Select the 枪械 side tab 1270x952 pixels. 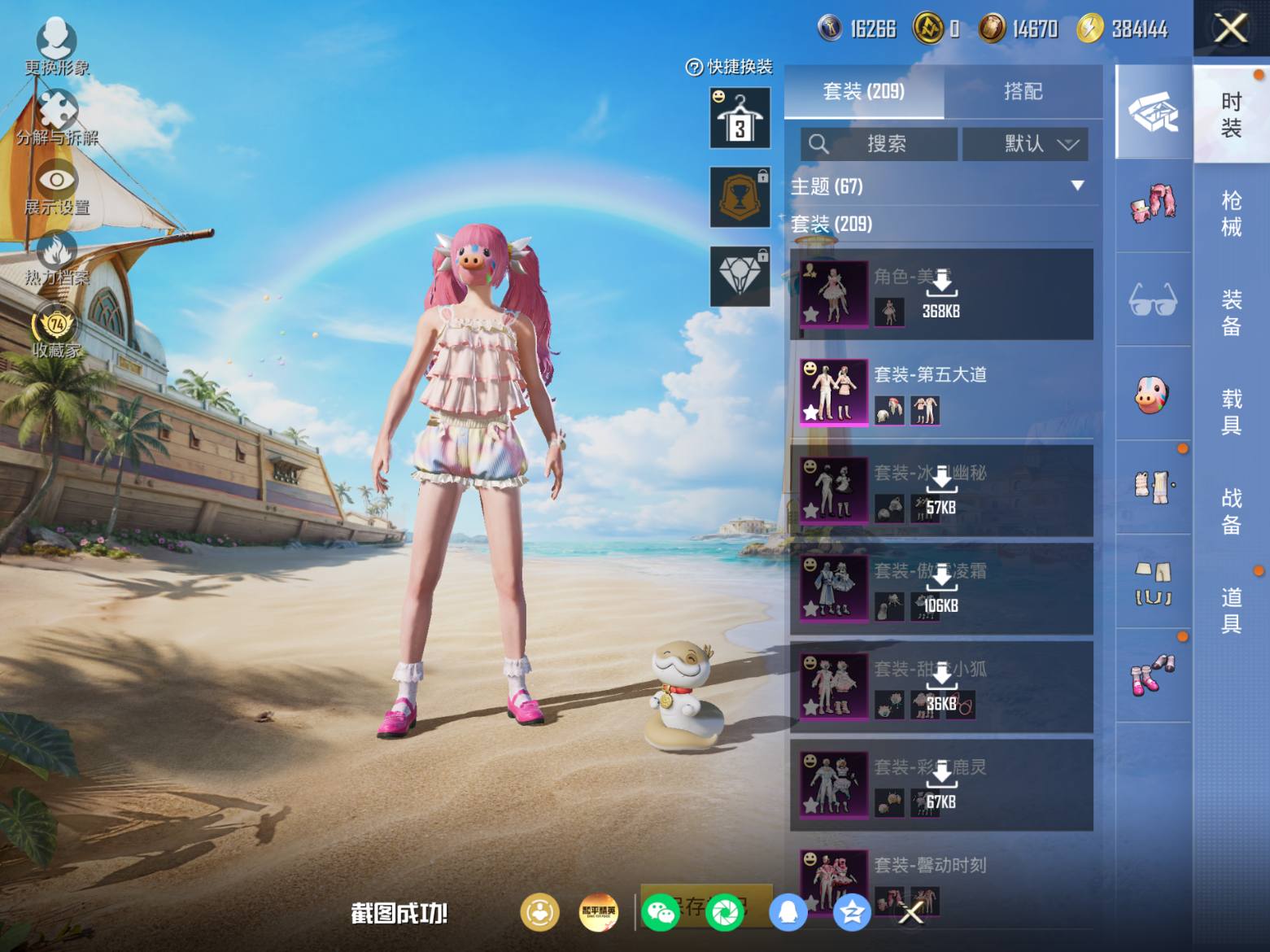(x=1231, y=213)
